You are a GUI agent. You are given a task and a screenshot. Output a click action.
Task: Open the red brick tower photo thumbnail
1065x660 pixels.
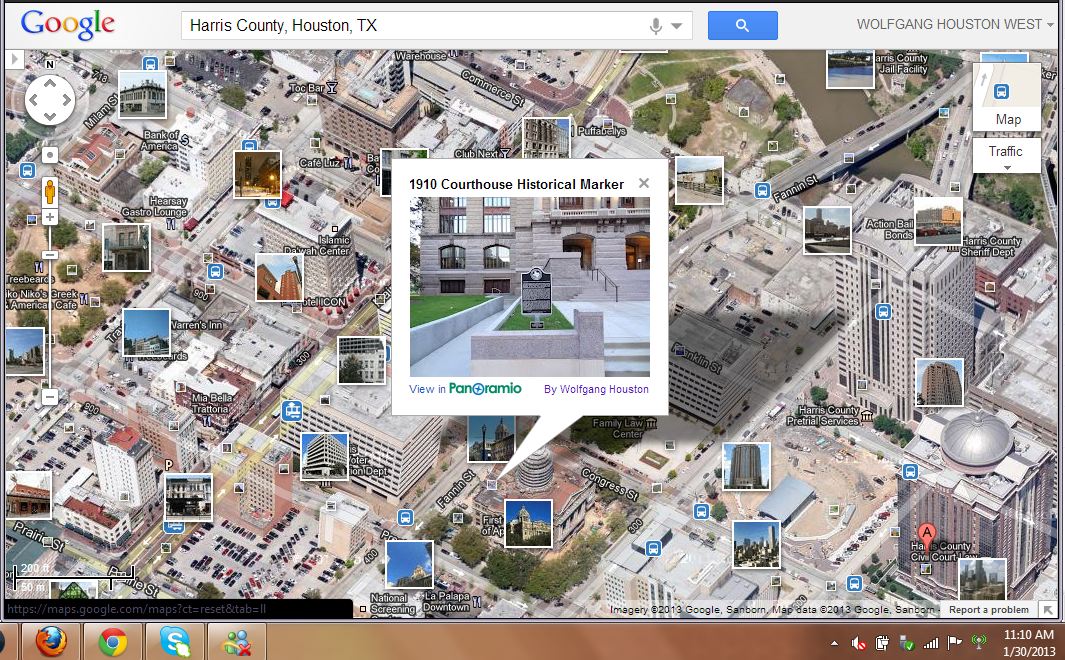point(279,277)
